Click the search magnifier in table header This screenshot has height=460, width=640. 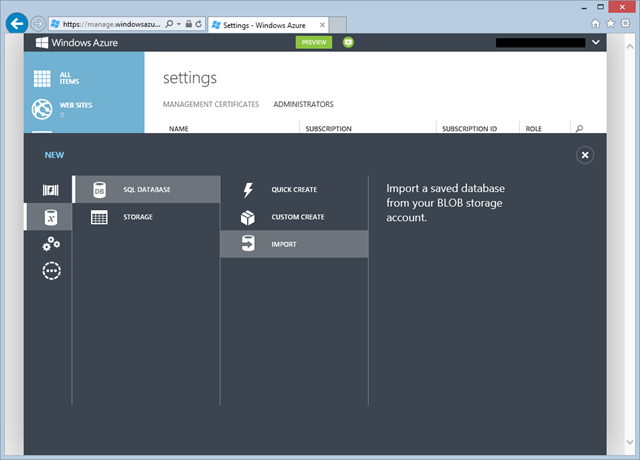(579, 129)
